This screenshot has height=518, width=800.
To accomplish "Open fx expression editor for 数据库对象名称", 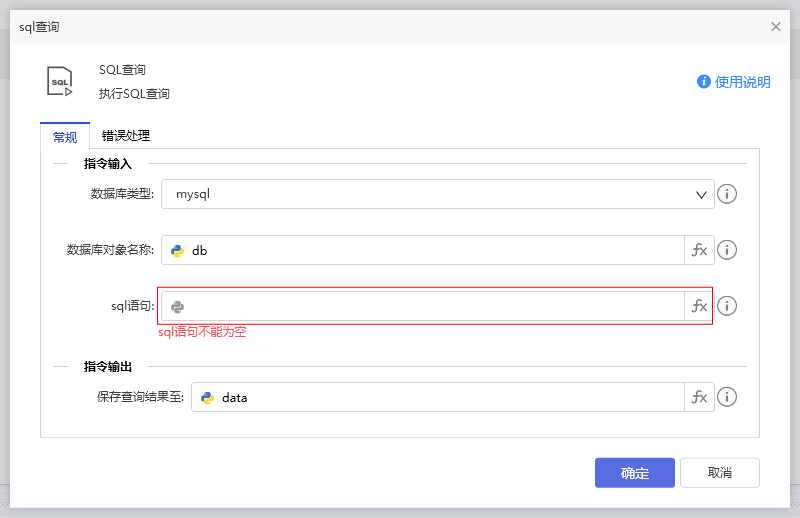I will [699, 250].
